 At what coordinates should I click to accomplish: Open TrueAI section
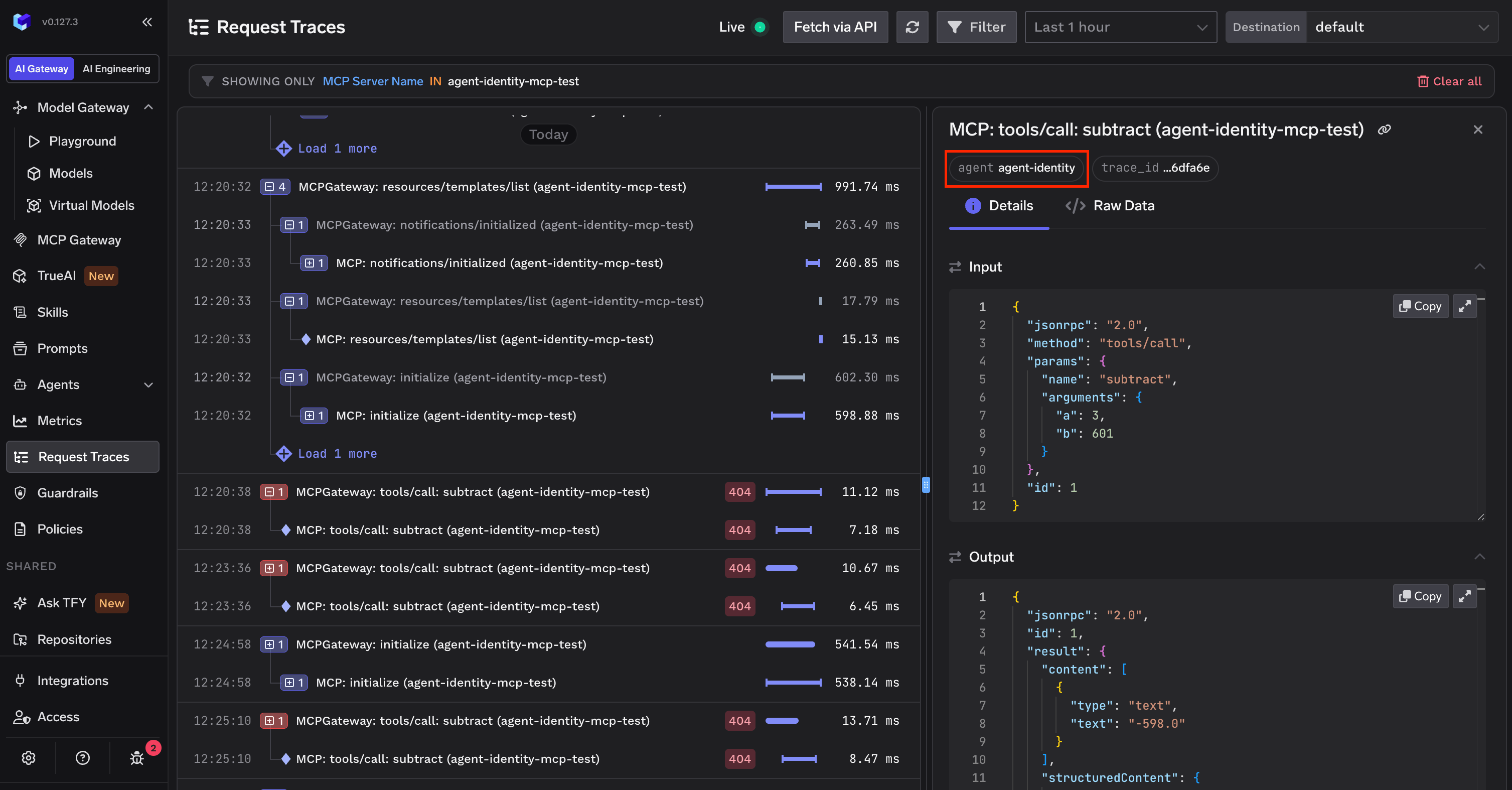(56, 276)
